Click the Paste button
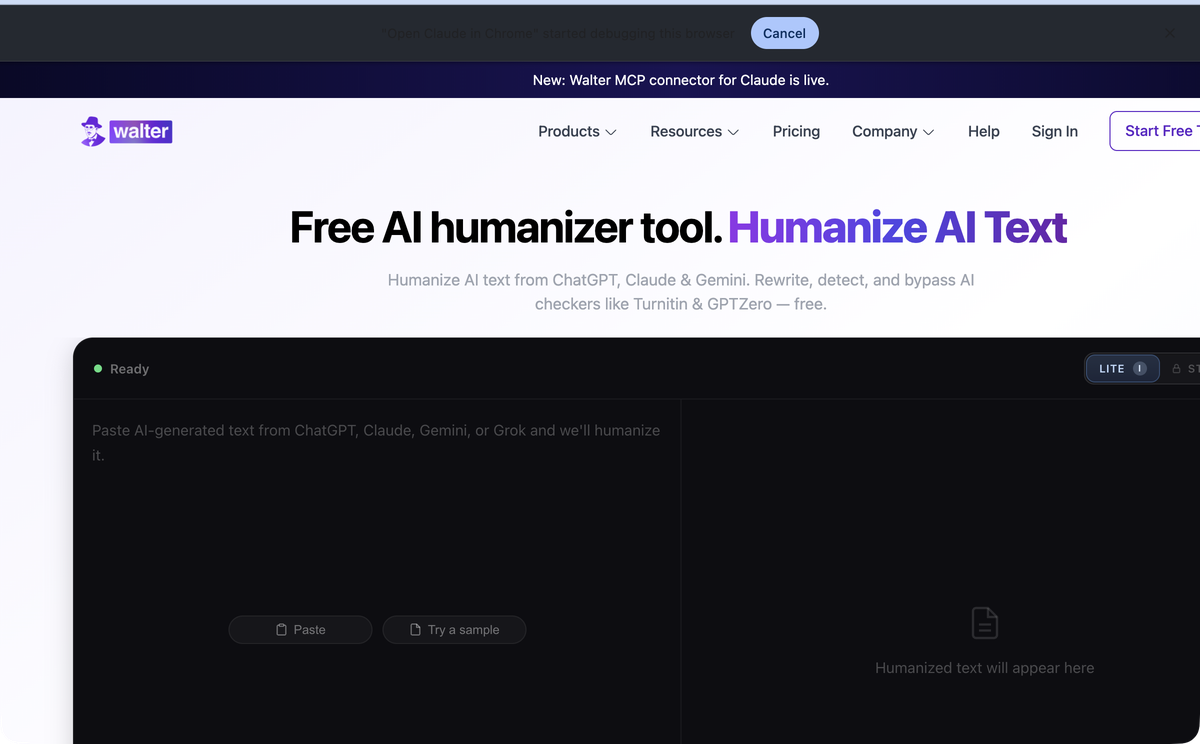1200x744 pixels. click(300, 629)
